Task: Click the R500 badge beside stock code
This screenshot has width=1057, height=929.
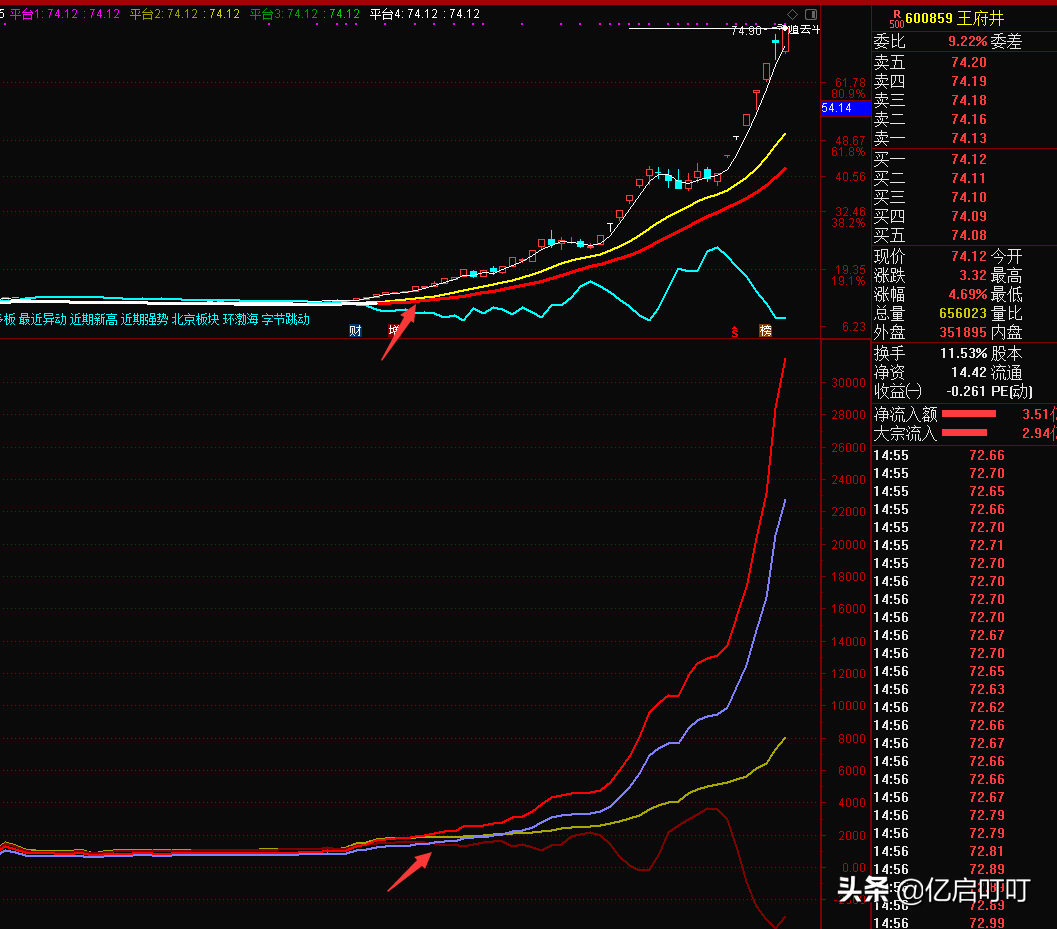Action: [x=896, y=19]
